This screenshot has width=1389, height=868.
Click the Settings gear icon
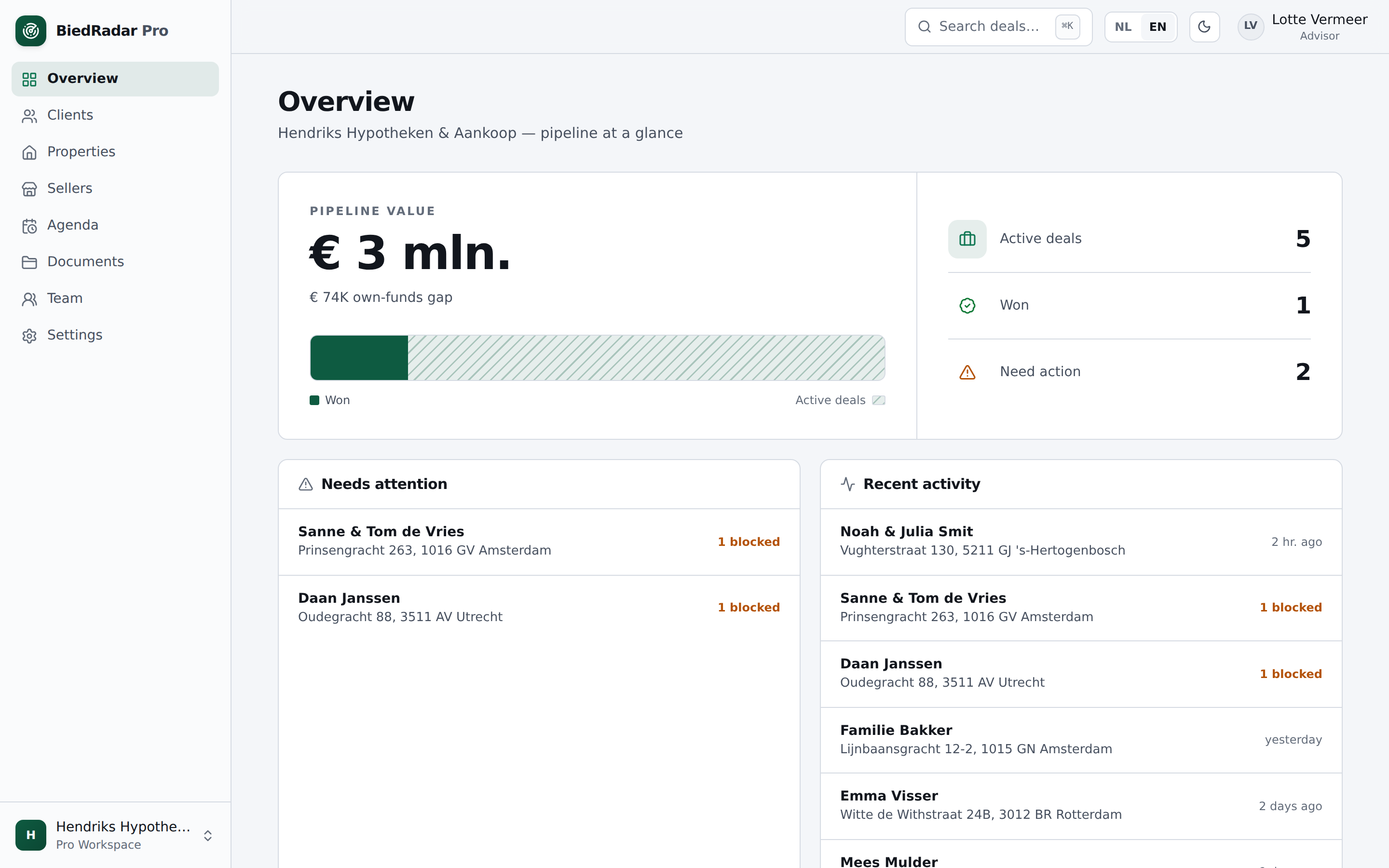pos(29,336)
